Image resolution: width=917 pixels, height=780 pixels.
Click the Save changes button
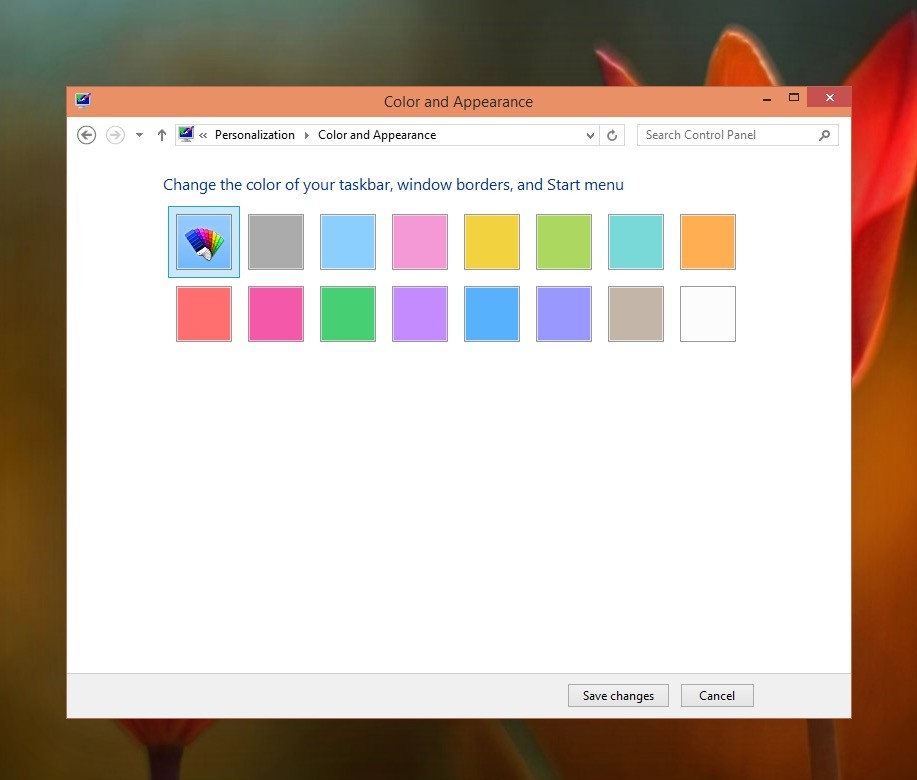click(x=618, y=695)
